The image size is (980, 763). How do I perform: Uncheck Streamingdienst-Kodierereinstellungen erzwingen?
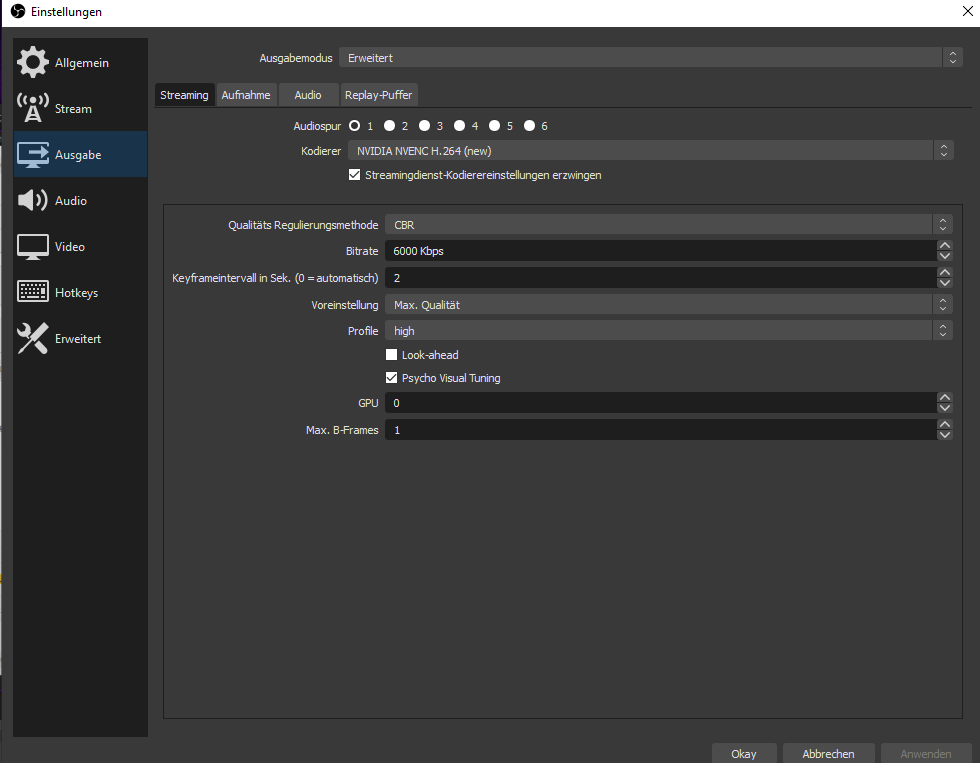(x=354, y=175)
